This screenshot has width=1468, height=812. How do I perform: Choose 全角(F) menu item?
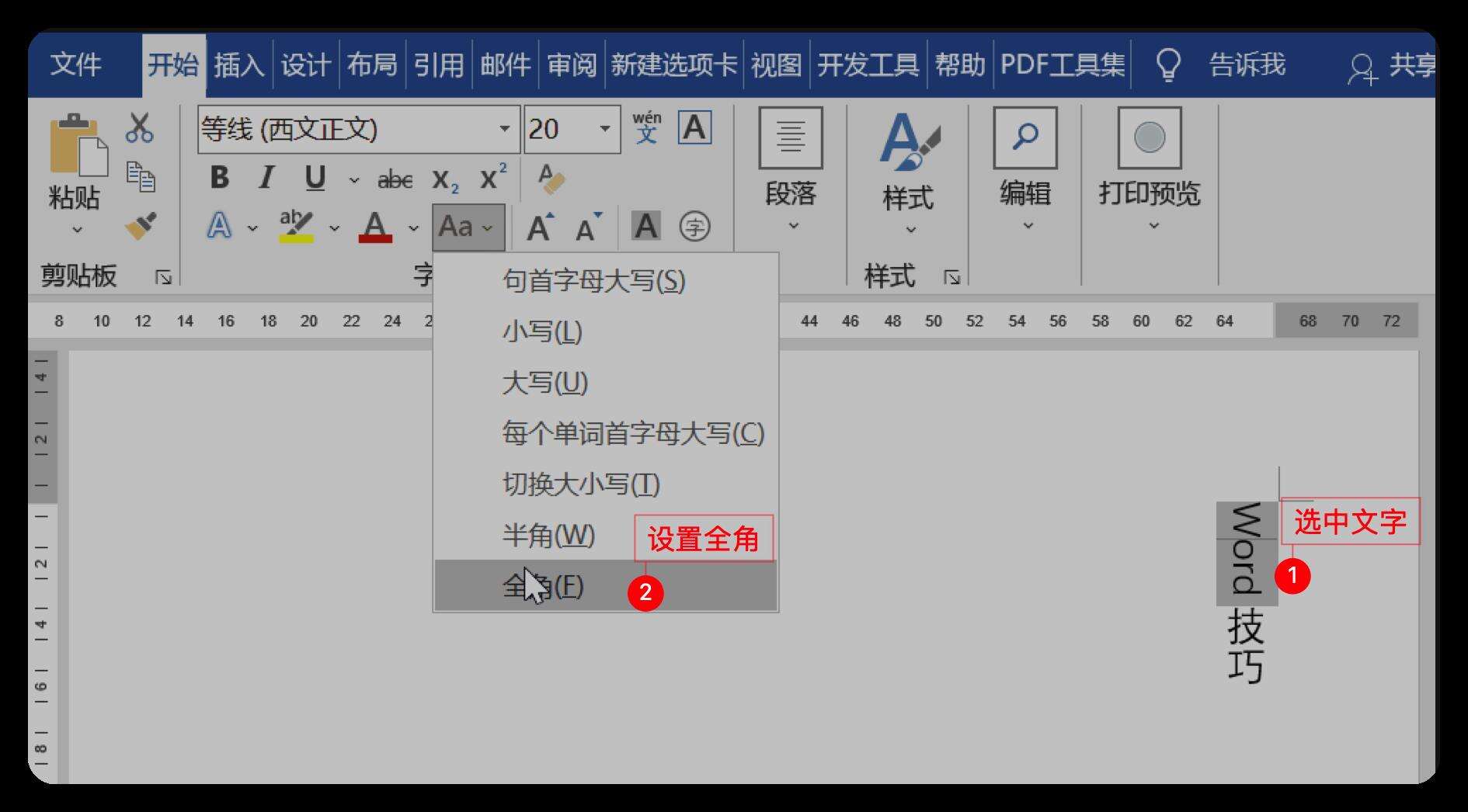[606, 586]
